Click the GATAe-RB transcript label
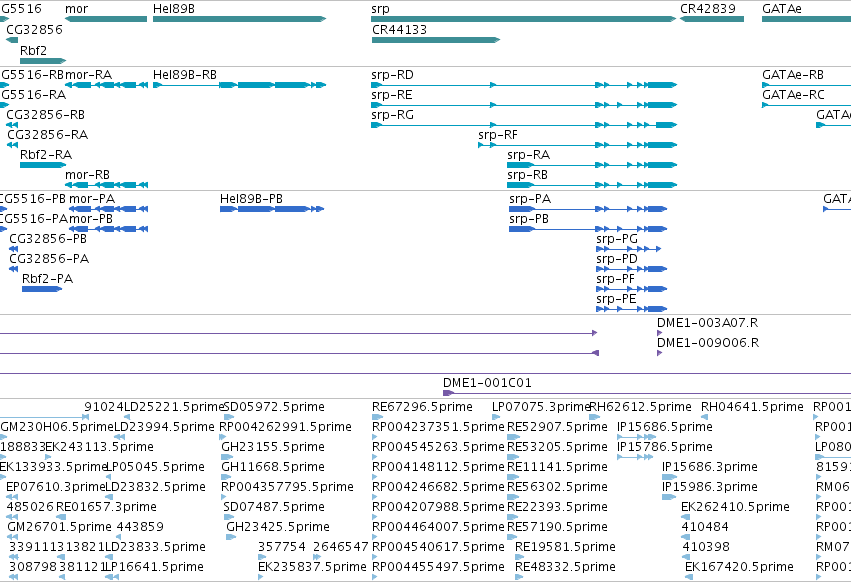This screenshot has height=582, width=851. (x=793, y=75)
